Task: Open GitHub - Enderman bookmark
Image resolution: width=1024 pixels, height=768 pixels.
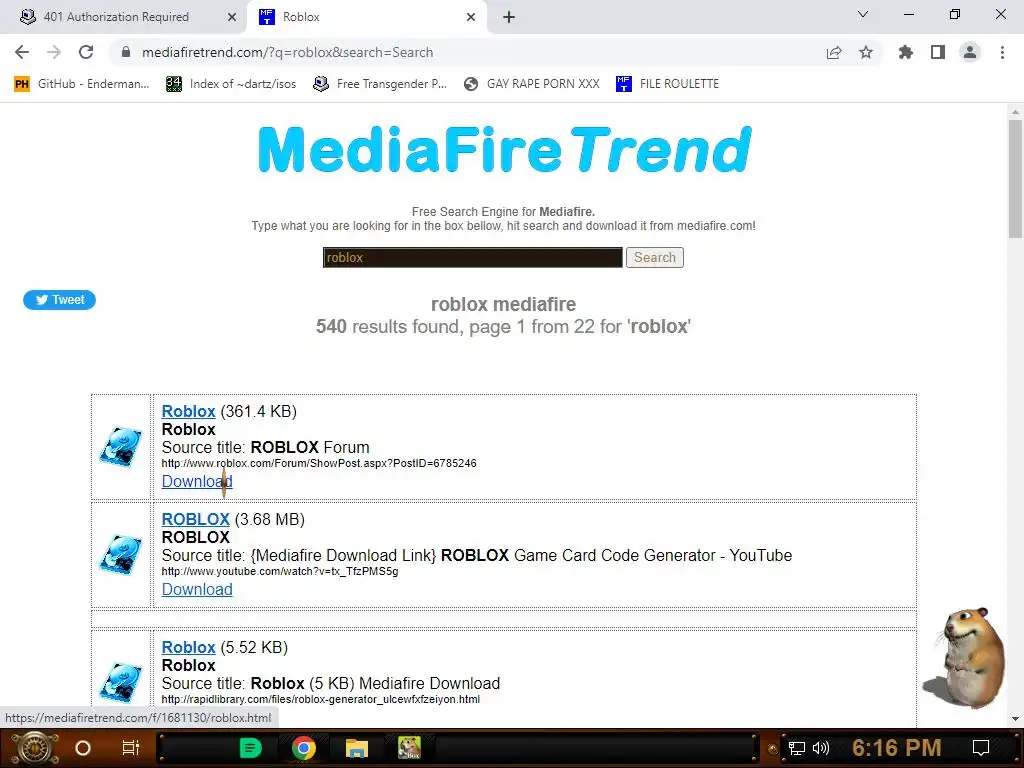Action: point(82,84)
